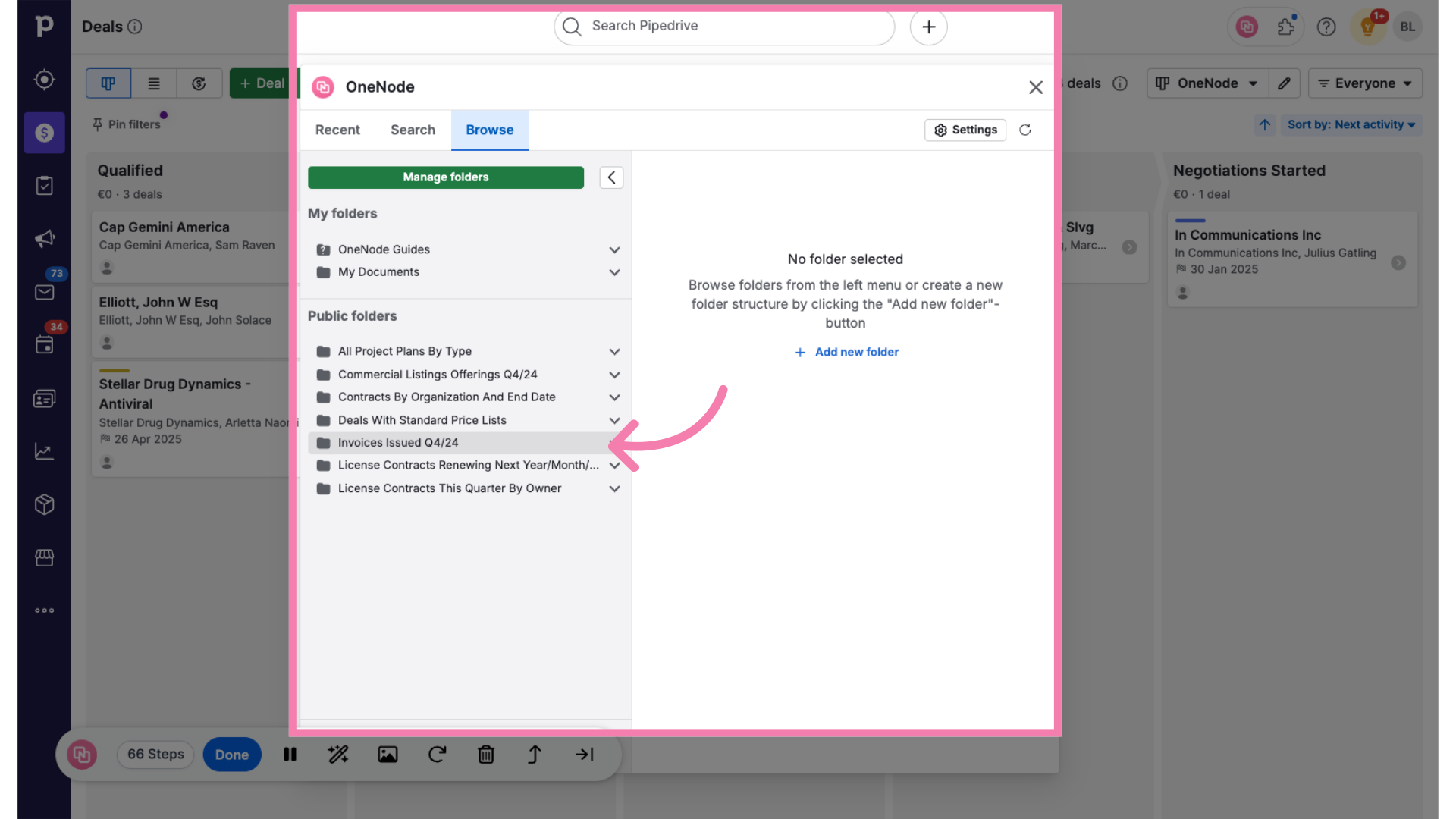Expand Contracts By Organization And End Date

click(x=614, y=397)
